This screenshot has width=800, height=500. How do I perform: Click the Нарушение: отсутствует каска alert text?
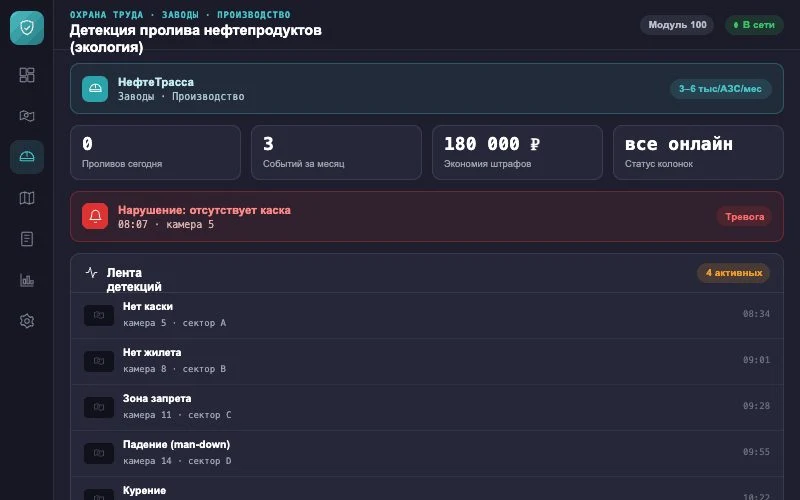point(204,210)
